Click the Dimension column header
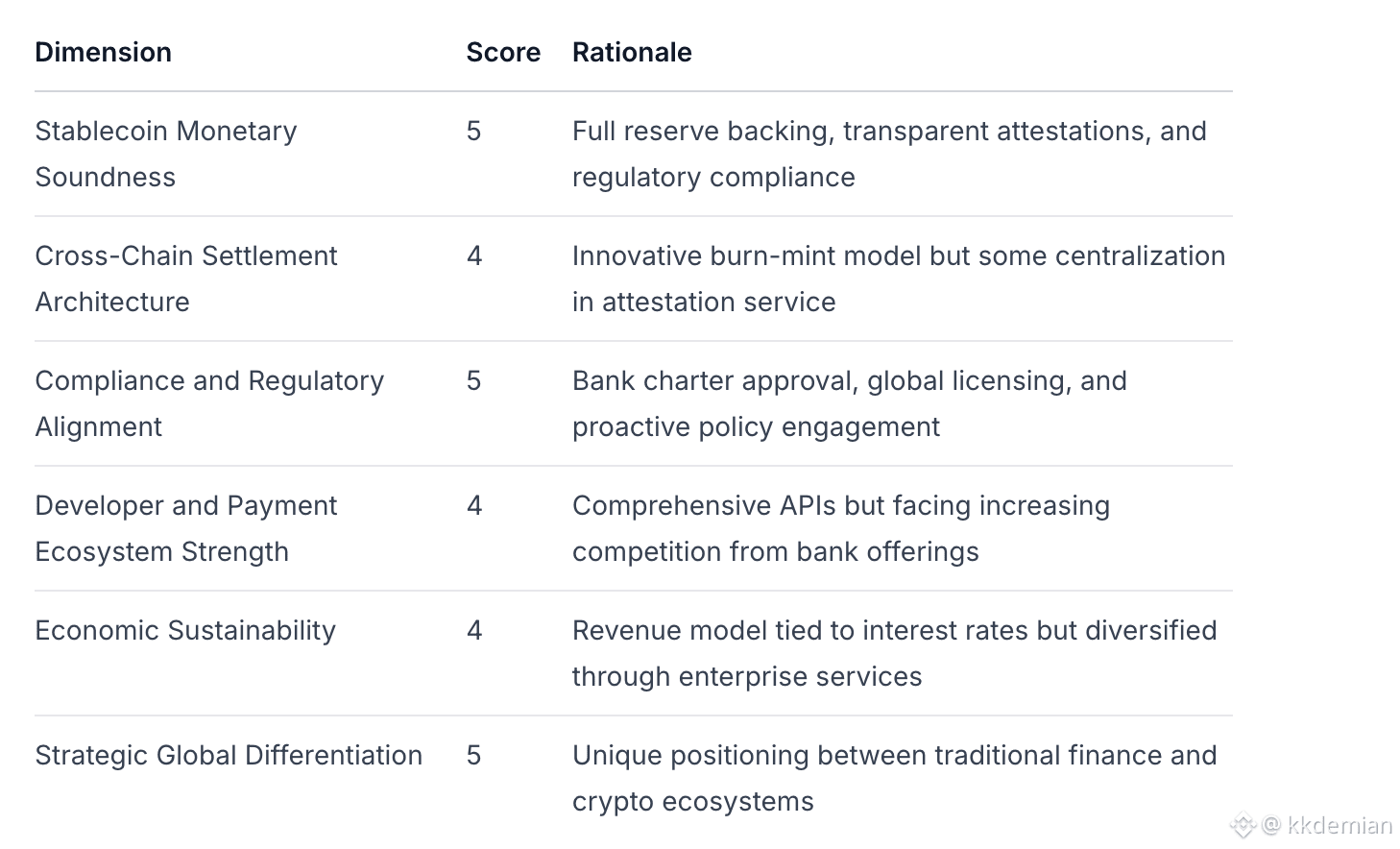Screen dimensions: 1400x849 (104, 52)
